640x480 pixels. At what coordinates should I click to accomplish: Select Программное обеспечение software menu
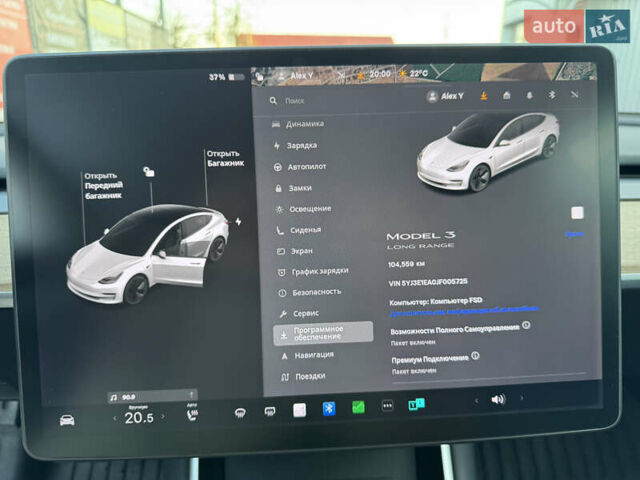[323, 333]
